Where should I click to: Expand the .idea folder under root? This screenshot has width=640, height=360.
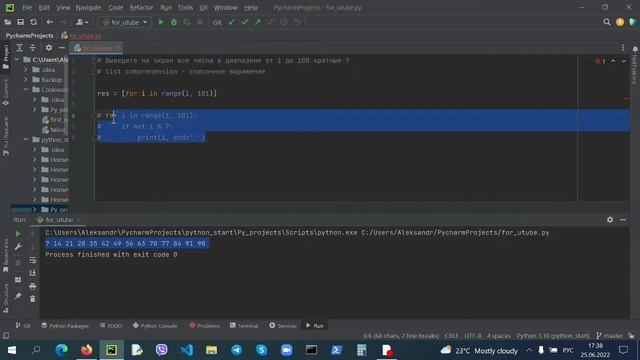click(26, 69)
